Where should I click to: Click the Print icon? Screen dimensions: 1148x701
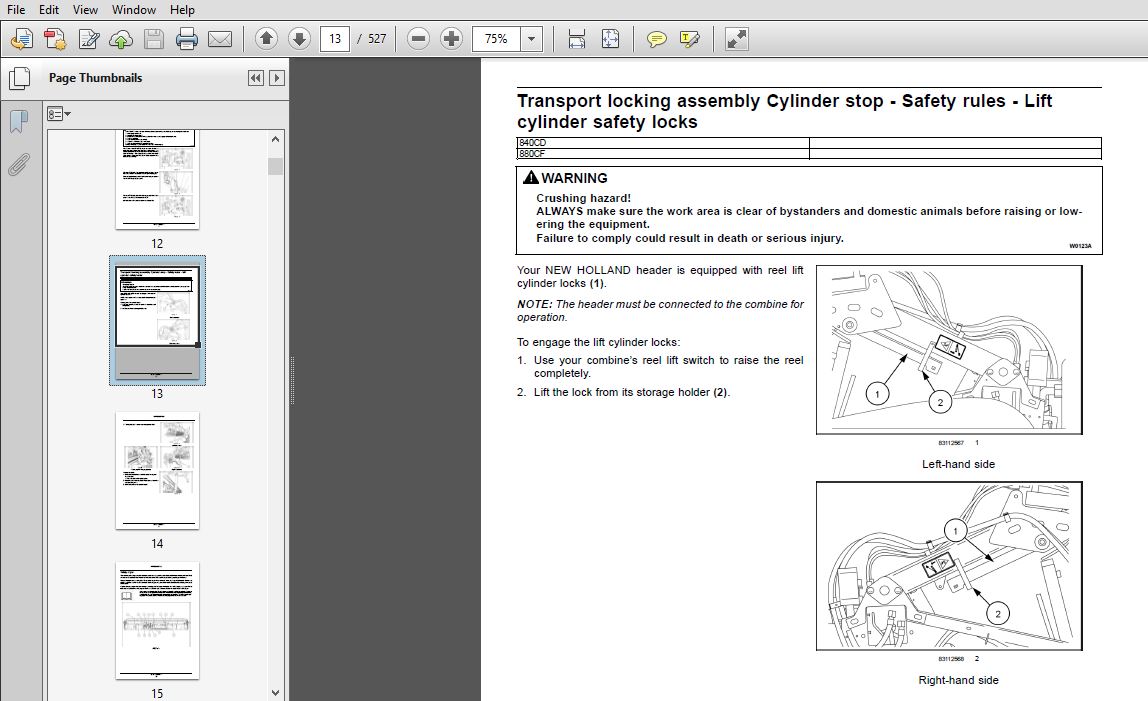(x=187, y=39)
